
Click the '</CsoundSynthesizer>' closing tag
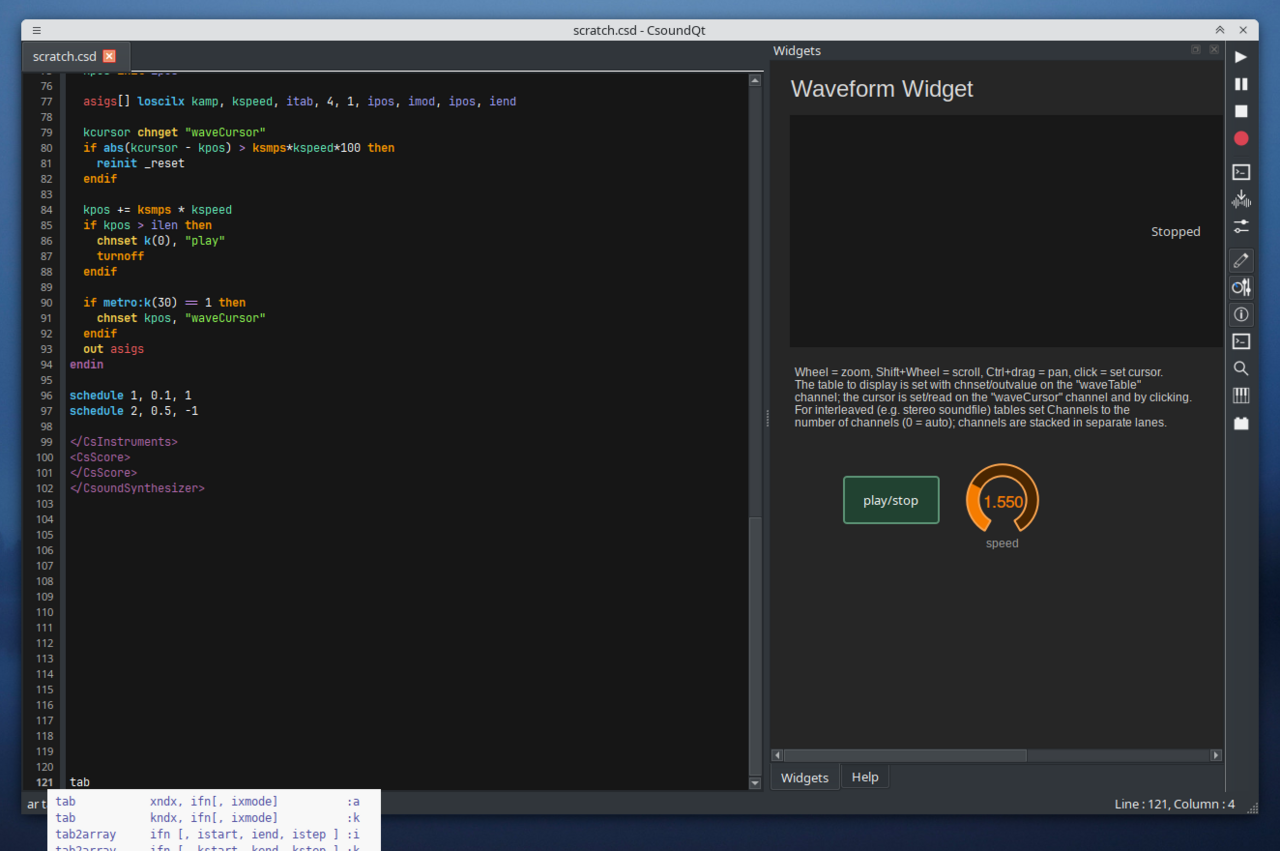137,488
